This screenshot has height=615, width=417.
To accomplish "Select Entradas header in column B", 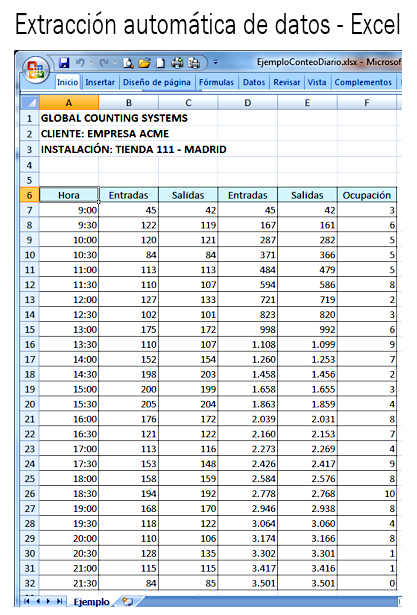I will pyautogui.click(x=128, y=195).
